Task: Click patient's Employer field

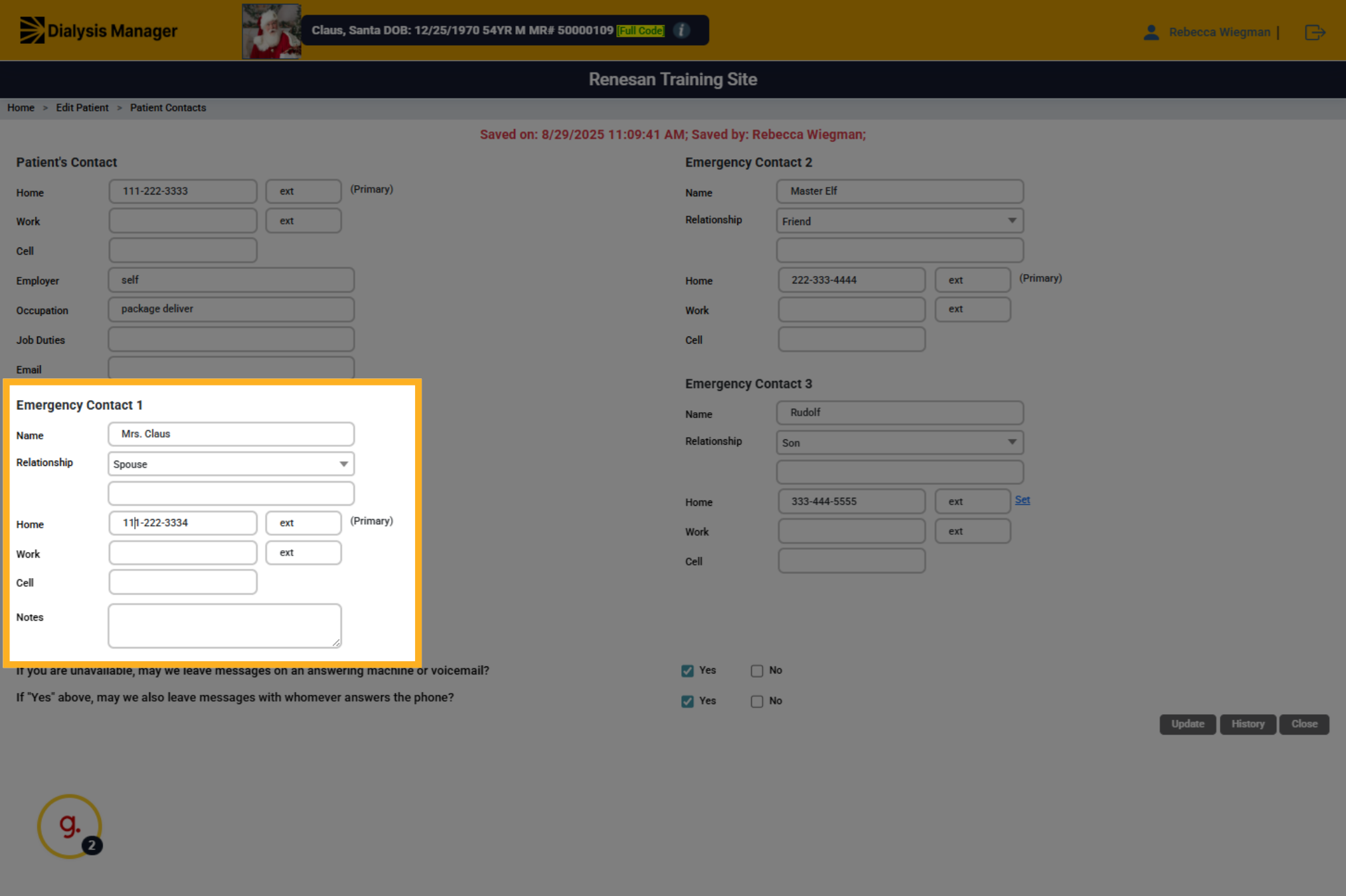Action: 231,280
